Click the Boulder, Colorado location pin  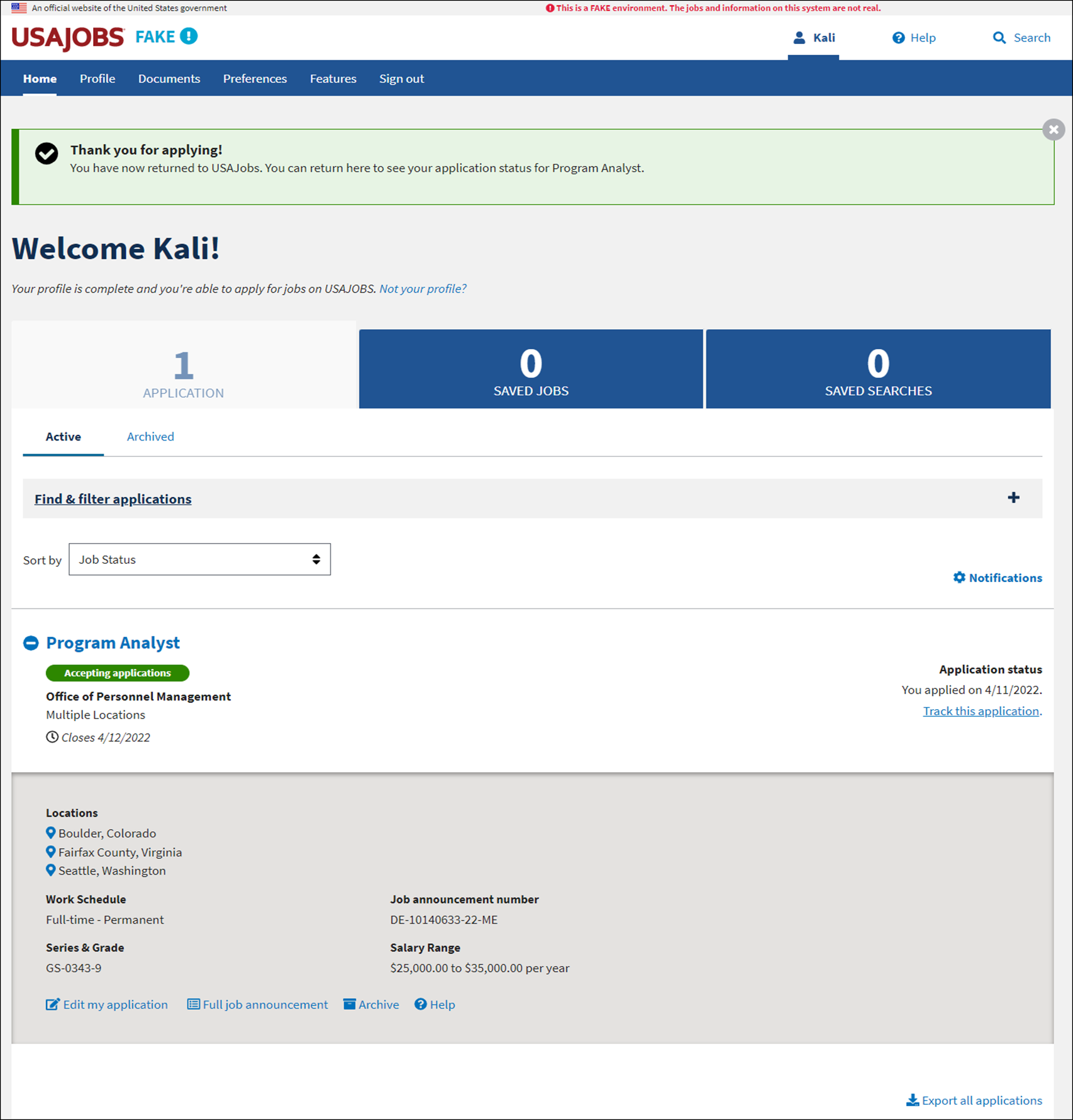[51, 833]
